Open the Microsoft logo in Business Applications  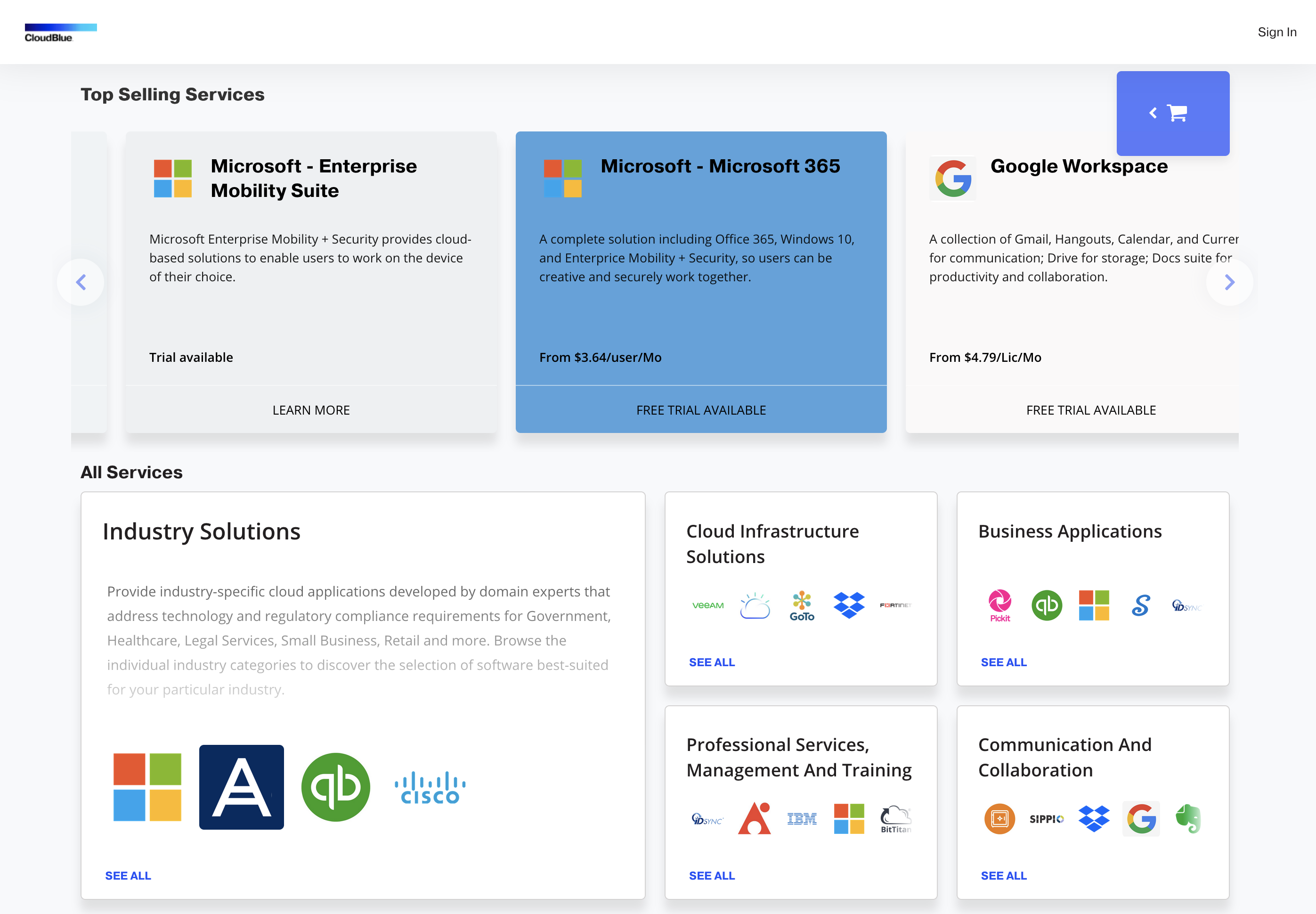[x=1093, y=605]
